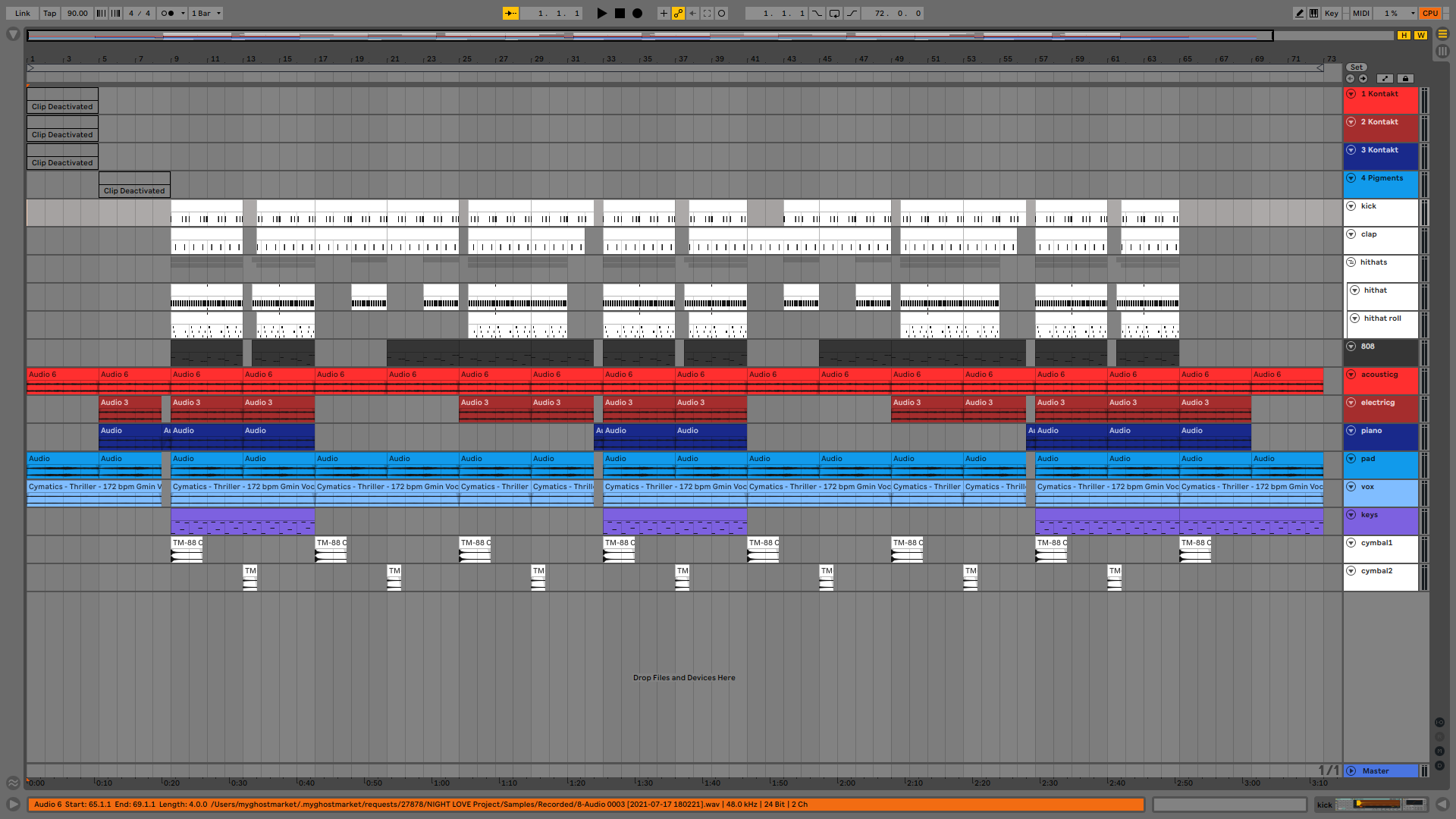The image size is (1456, 819).
Task: Select the acousticg track header
Action: pos(1380,381)
